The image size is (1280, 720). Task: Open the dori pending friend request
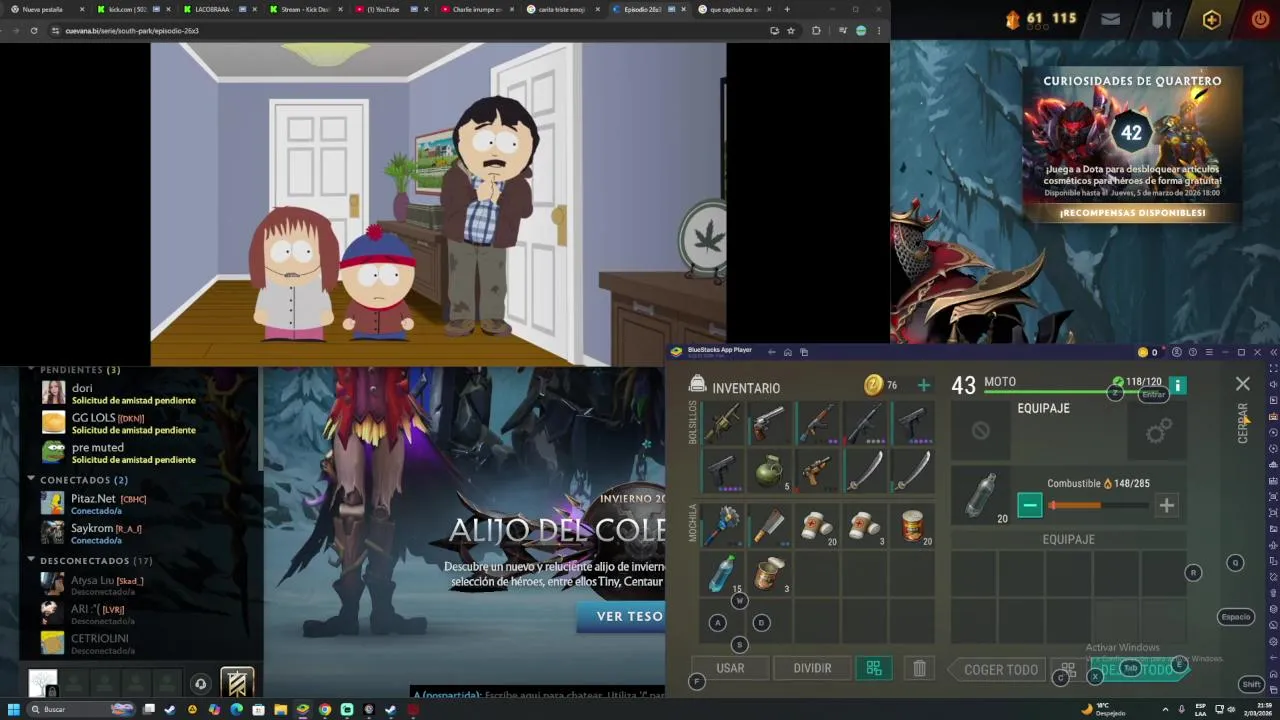[x=135, y=394]
